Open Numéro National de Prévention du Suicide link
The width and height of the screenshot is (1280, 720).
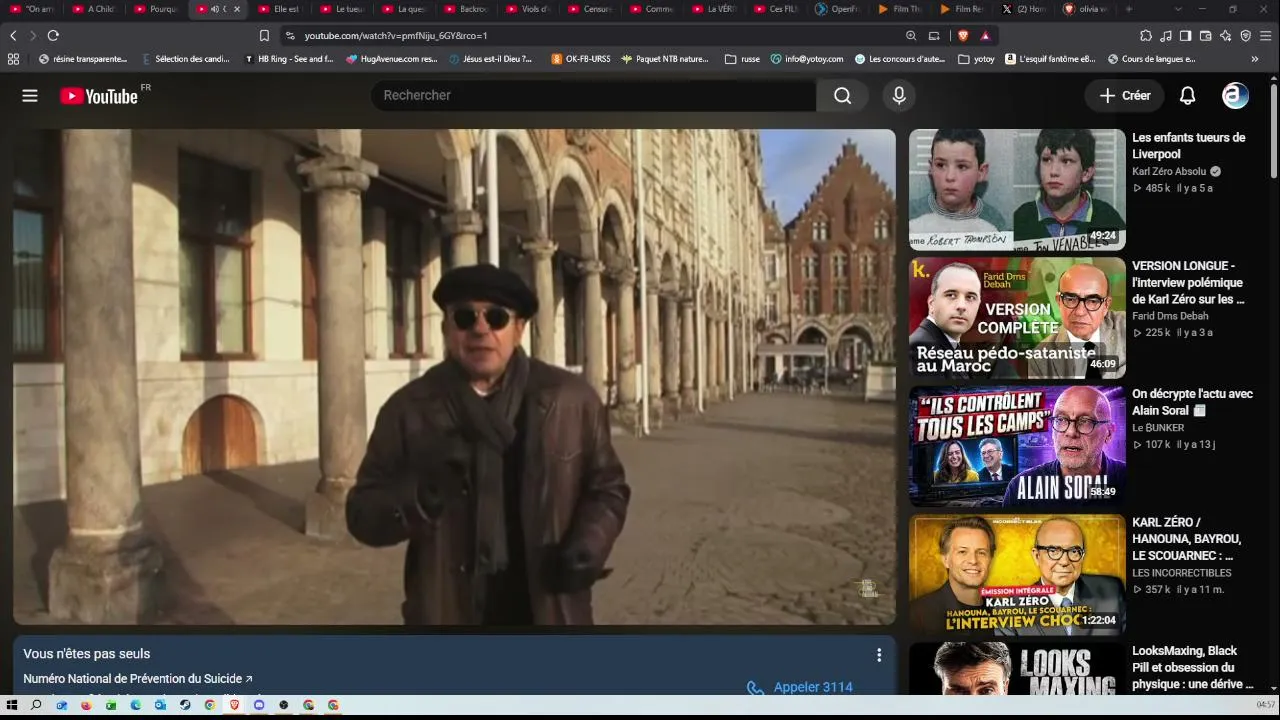point(138,679)
